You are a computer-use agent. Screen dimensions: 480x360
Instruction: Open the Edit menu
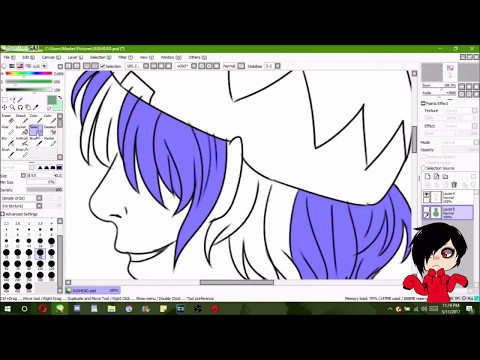point(28,57)
